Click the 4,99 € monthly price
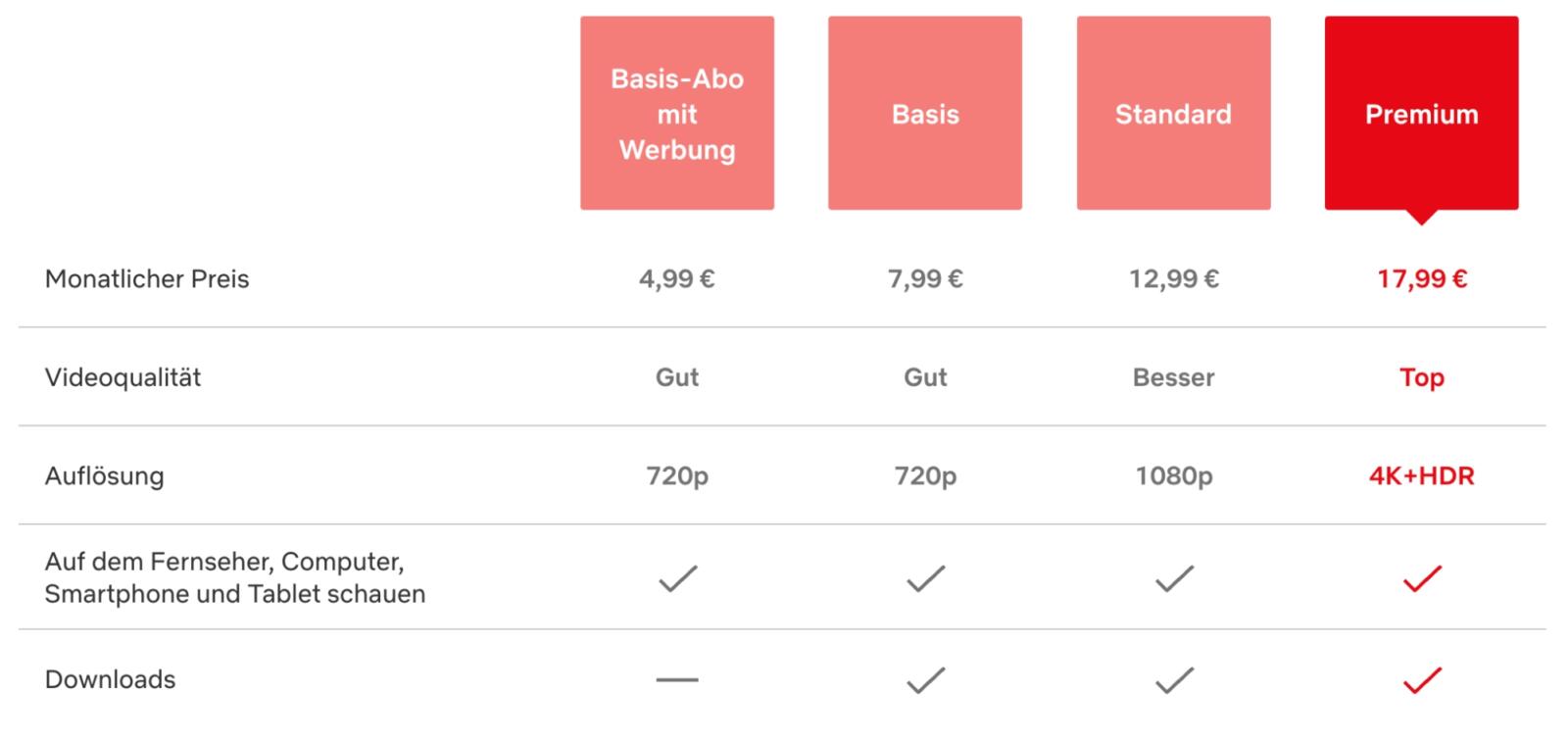This screenshot has height=743, width=1568. (x=677, y=279)
